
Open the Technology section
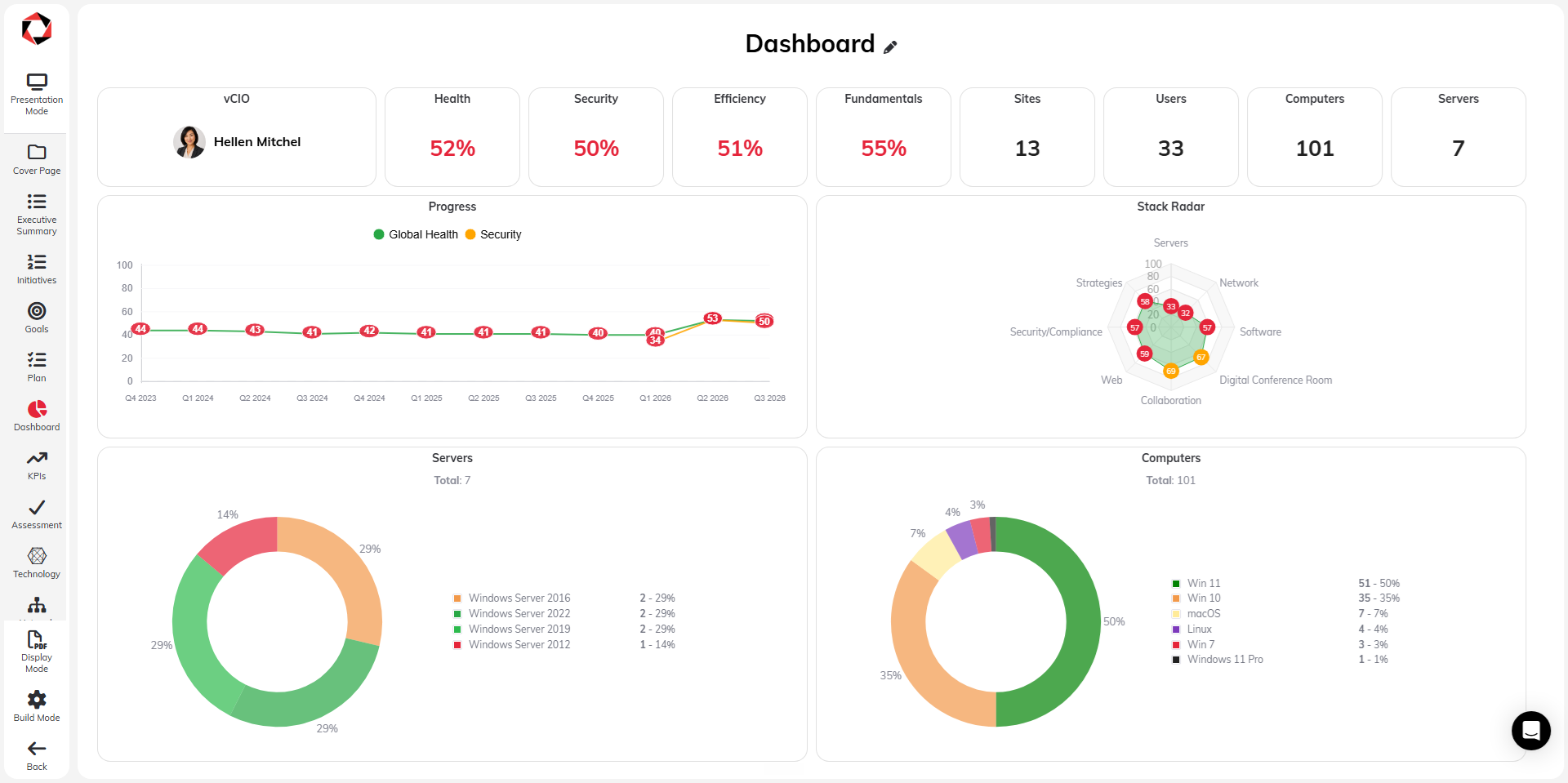tap(37, 563)
